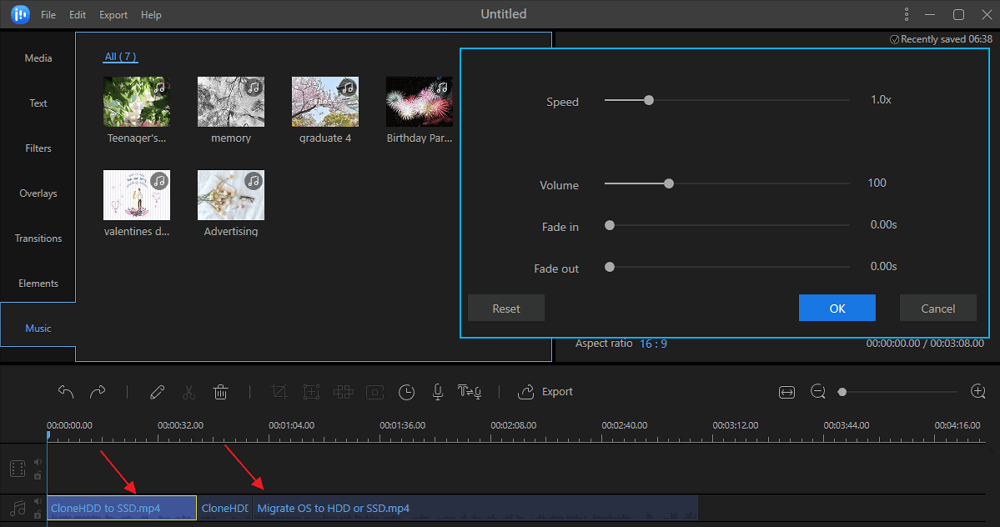Viewport: 1000px width, 527px height.
Task: Fit timeline to window width icon
Action: 787,392
